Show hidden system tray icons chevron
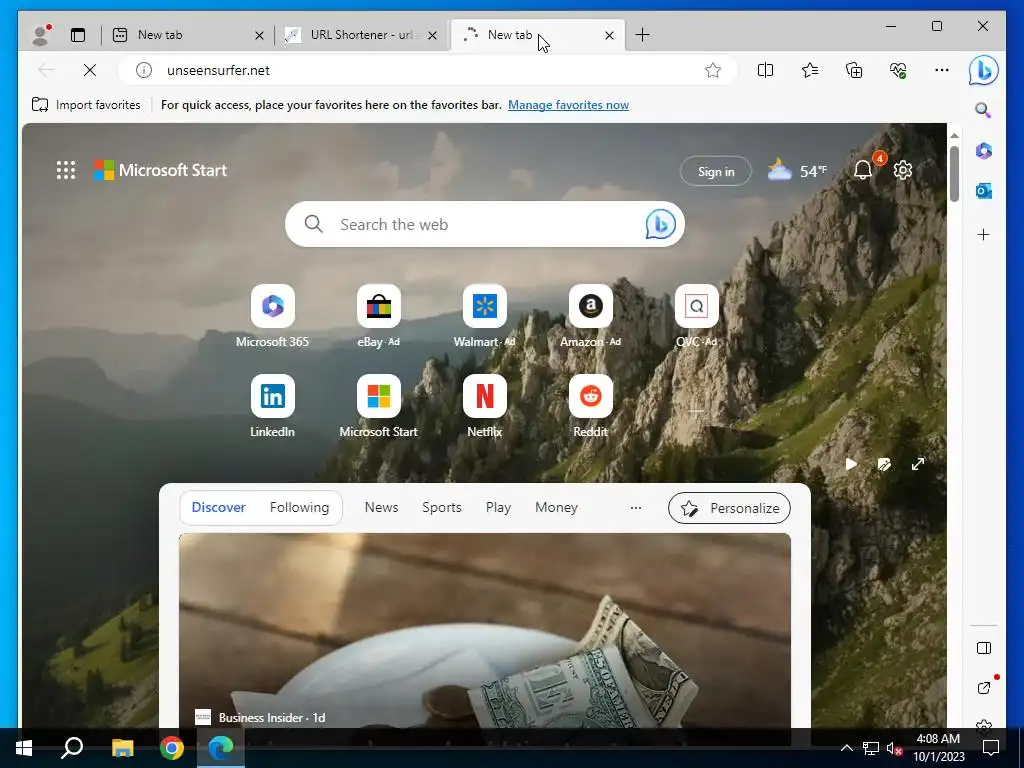Image resolution: width=1024 pixels, height=768 pixels. click(846, 748)
